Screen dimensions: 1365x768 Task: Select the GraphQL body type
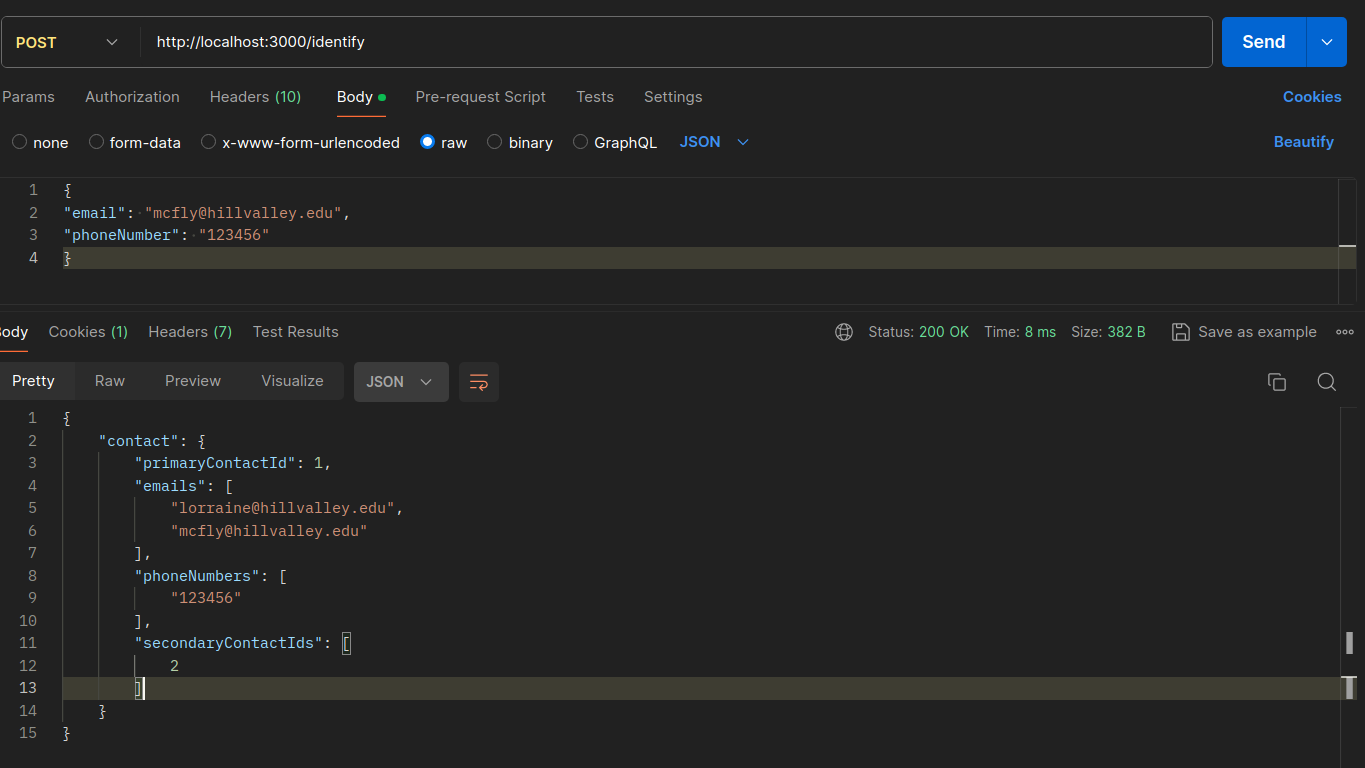pos(581,142)
